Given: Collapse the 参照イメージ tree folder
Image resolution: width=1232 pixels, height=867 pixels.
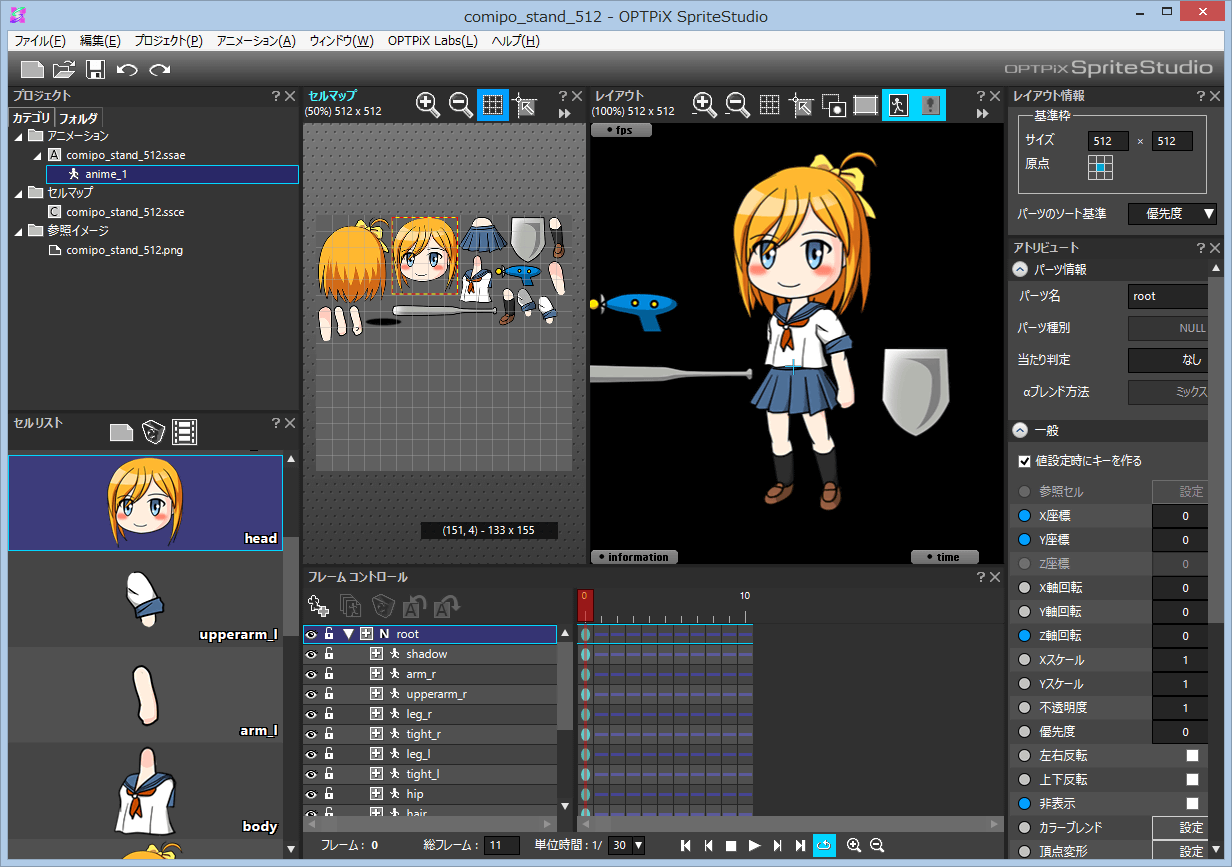Looking at the screenshot, I should [x=19, y=230].
